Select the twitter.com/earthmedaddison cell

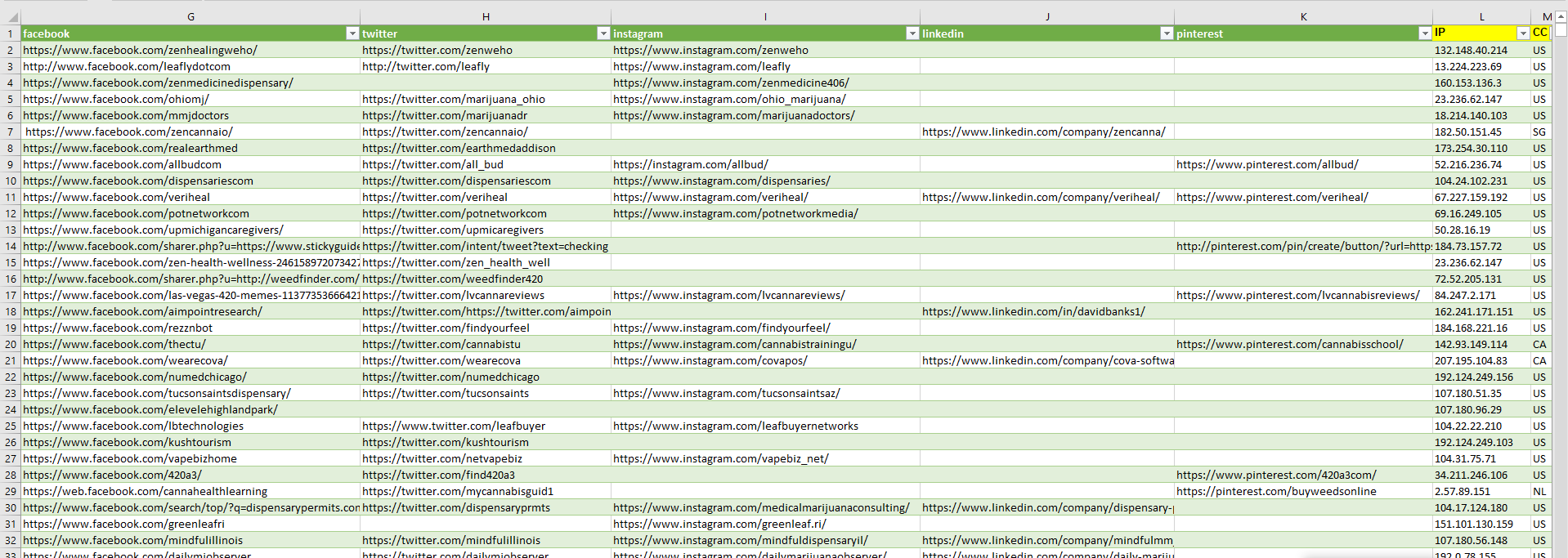tap(486, 148)
